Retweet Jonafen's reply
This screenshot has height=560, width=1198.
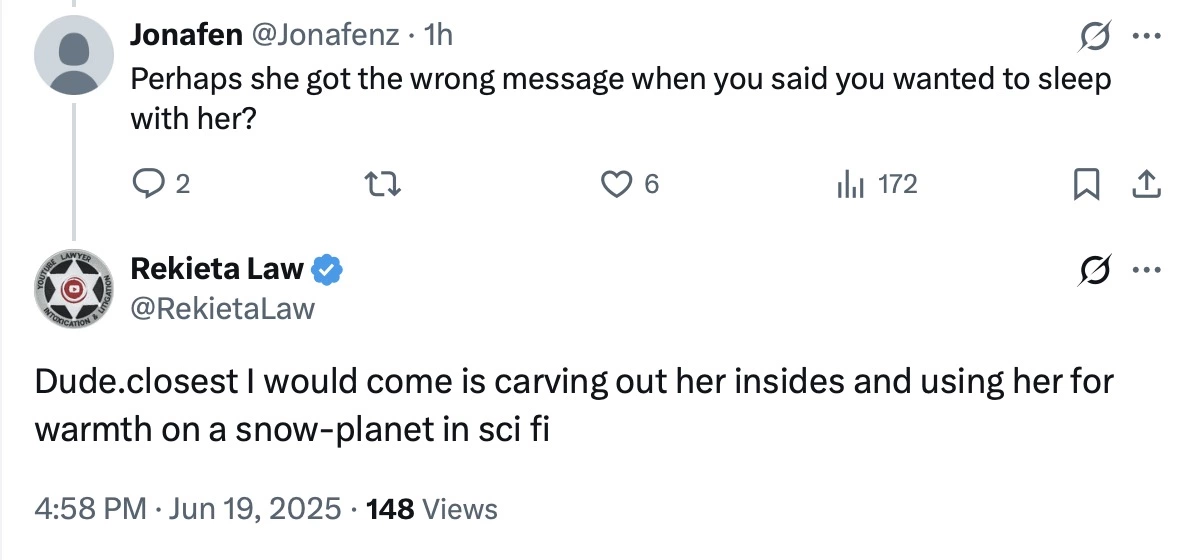tap(382, 184)
